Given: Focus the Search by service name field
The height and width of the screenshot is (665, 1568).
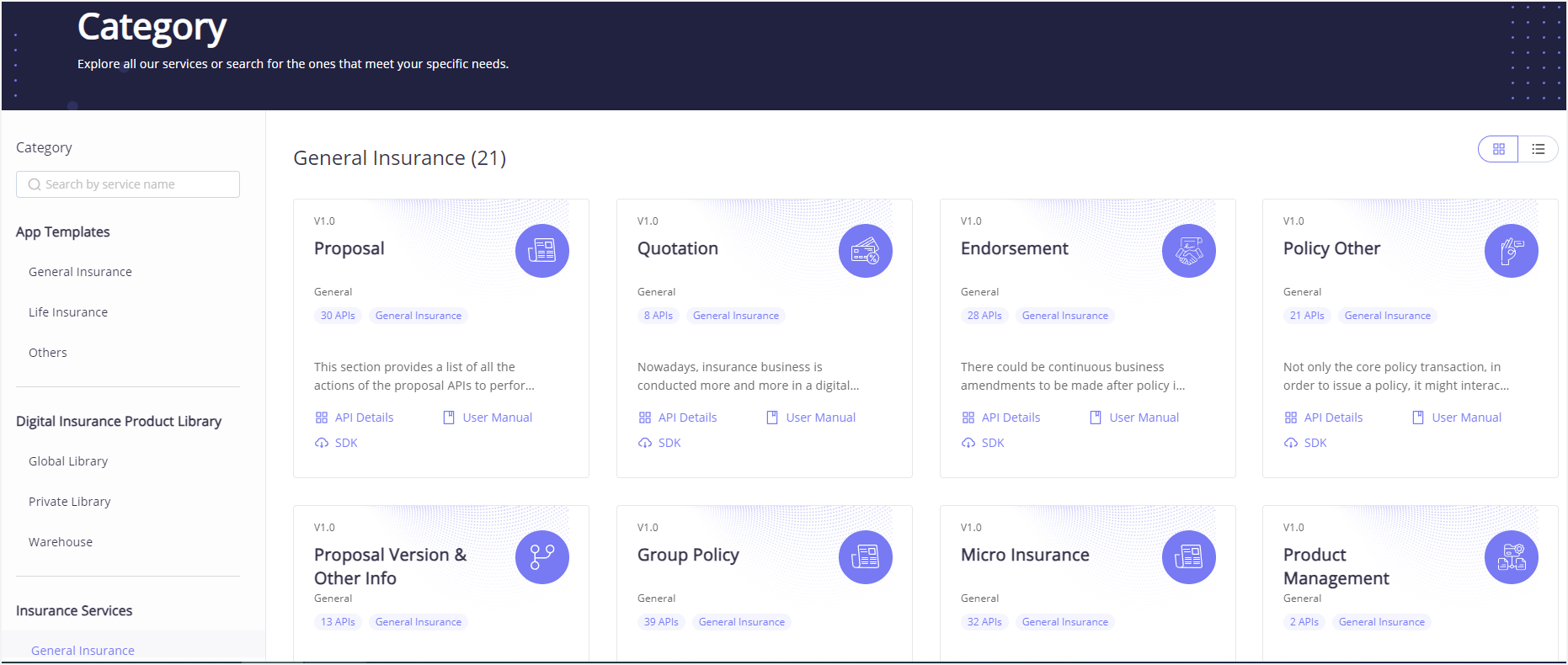Looking at the screenshot, I should click(x=128, y=184).
